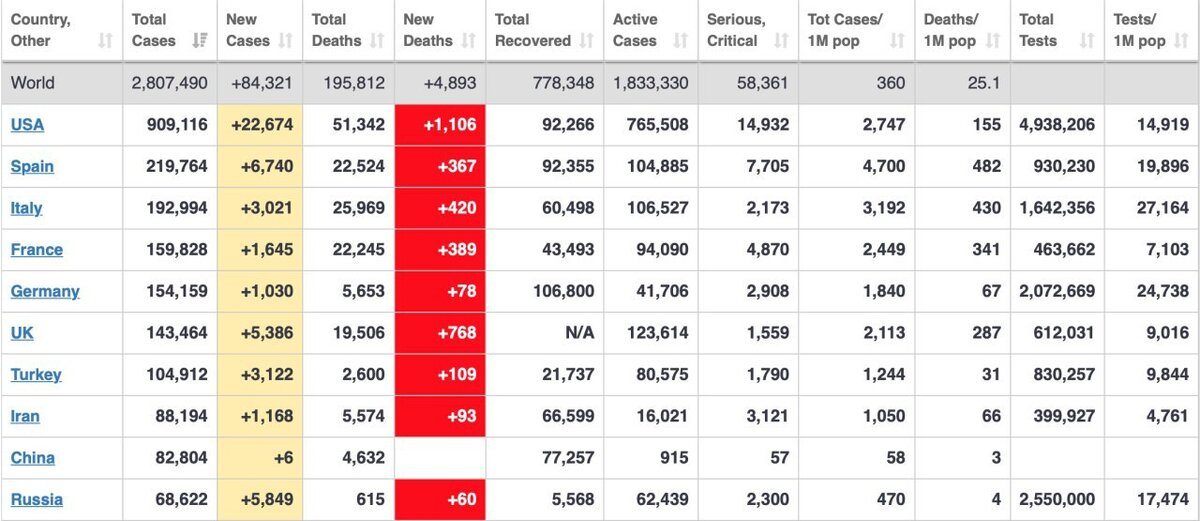Select the Turkey country link
The image size is (1200, 521).
(x=36, y=374)
